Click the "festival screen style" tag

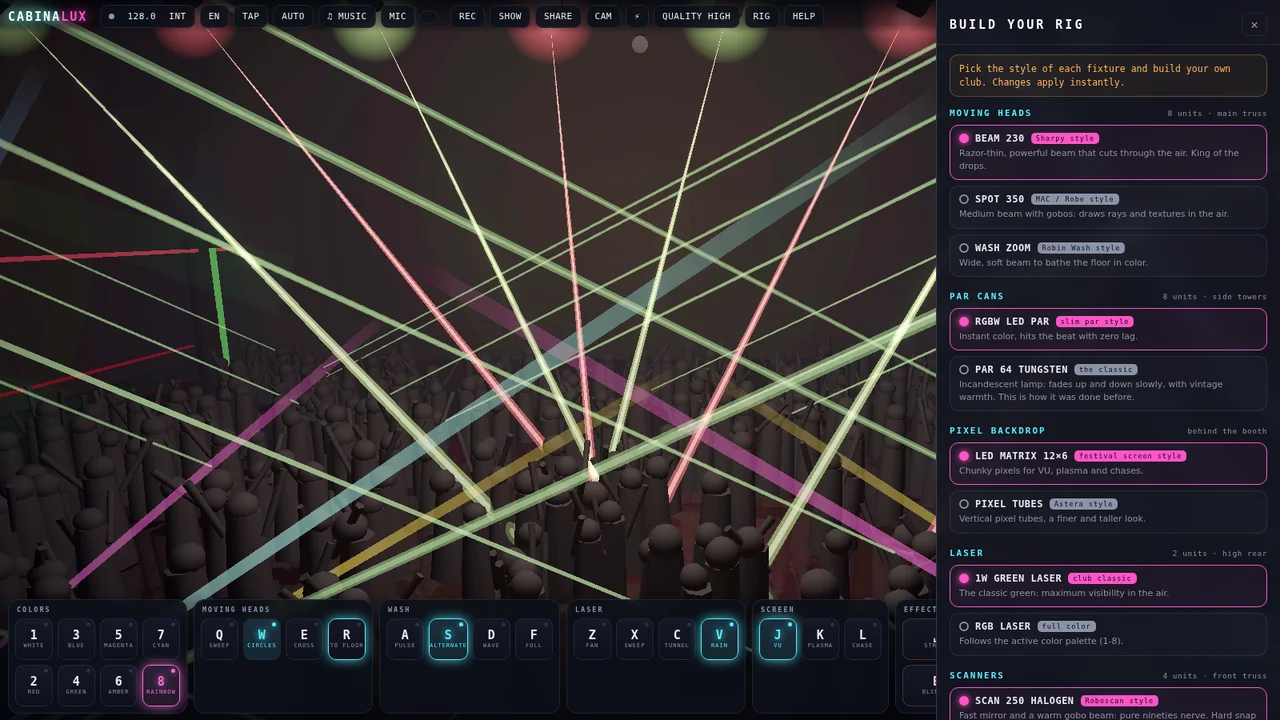(1130, 456)
